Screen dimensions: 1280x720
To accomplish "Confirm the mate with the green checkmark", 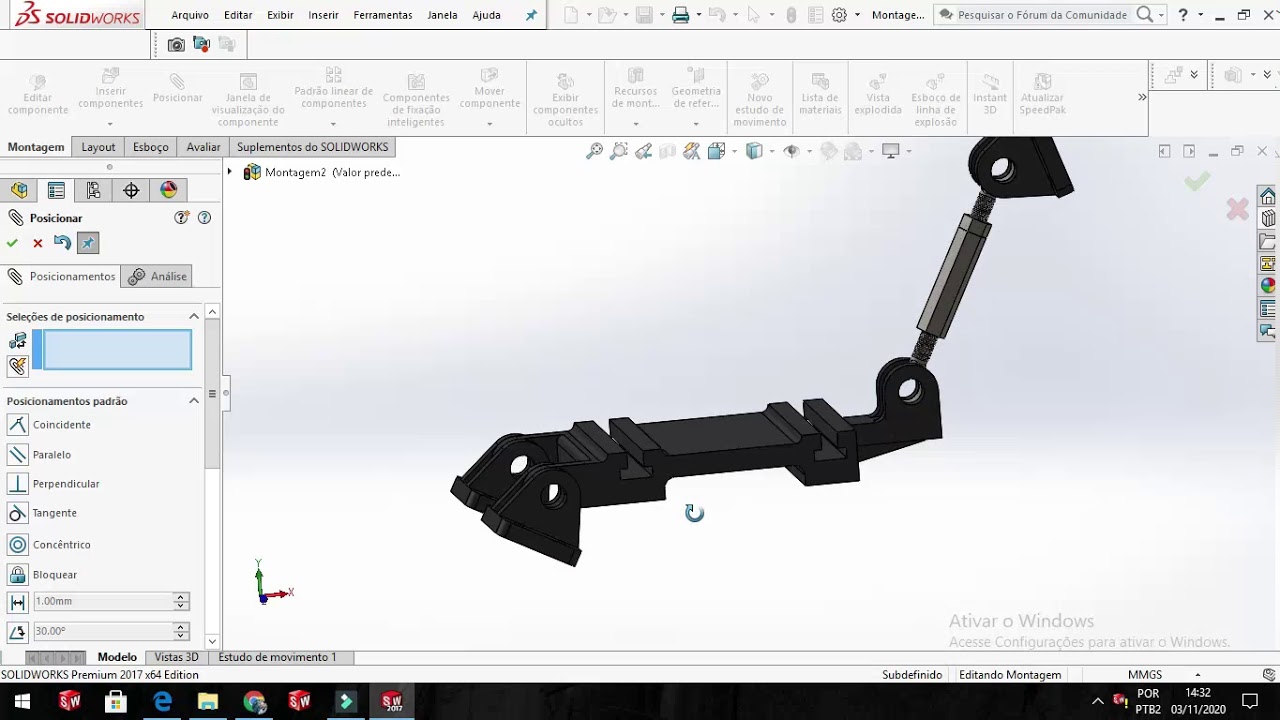I will pyautogui.click(x=12, y=243).
